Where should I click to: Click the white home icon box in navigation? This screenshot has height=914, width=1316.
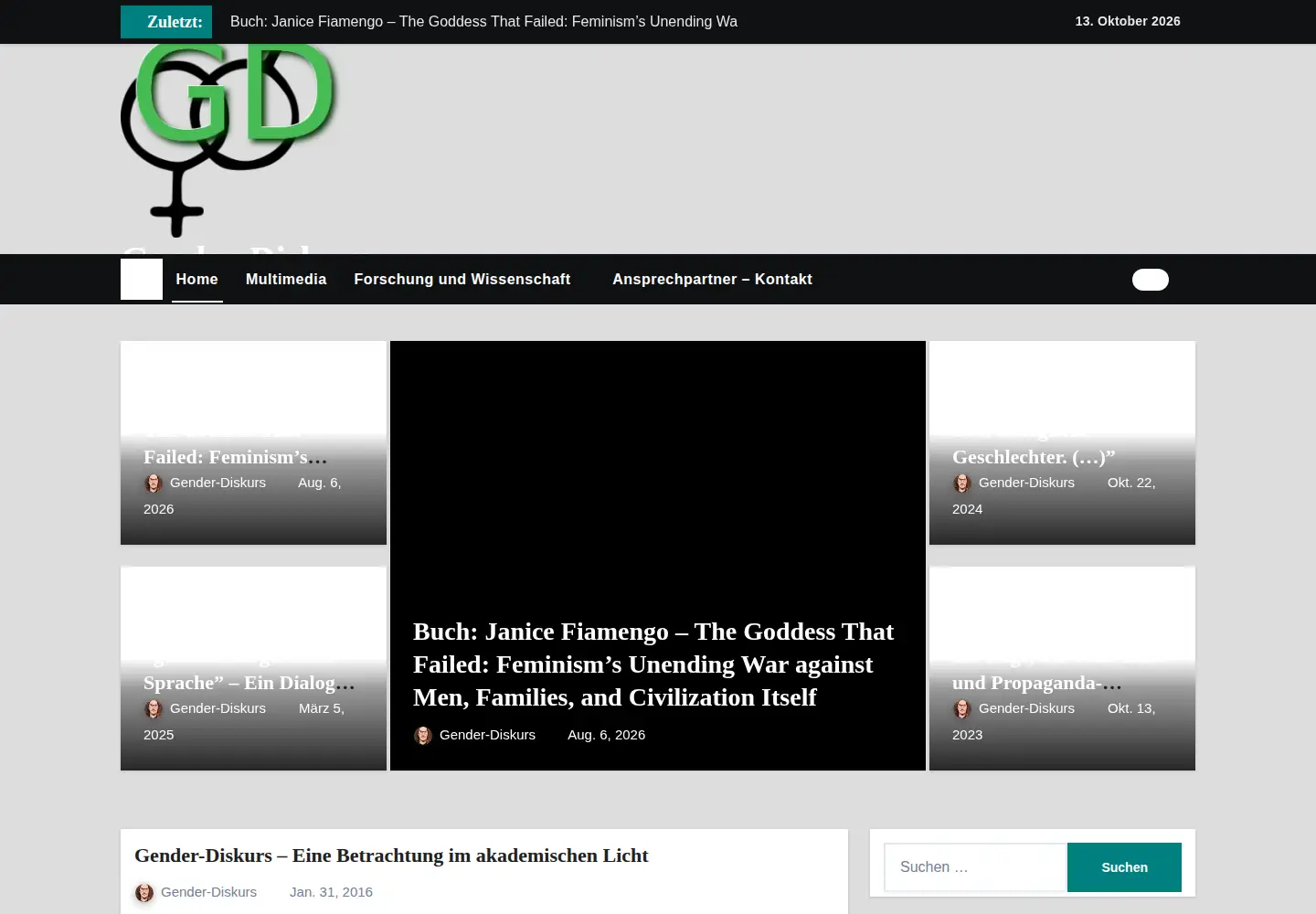142,279
